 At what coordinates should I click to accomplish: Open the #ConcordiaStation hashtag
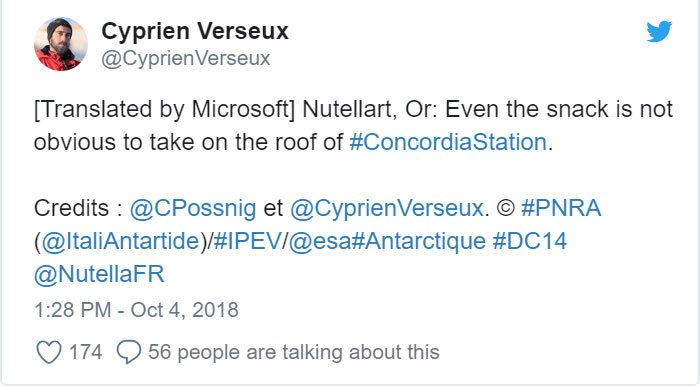coord(448,142)
